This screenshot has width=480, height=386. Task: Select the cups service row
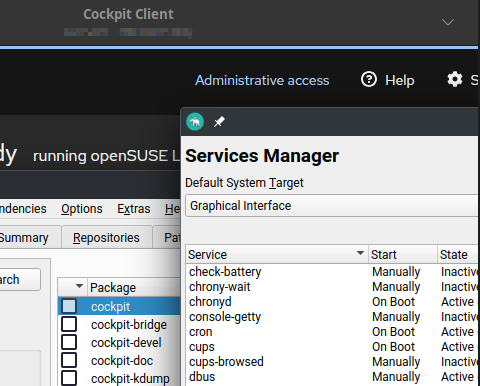[x=332, y=347]
